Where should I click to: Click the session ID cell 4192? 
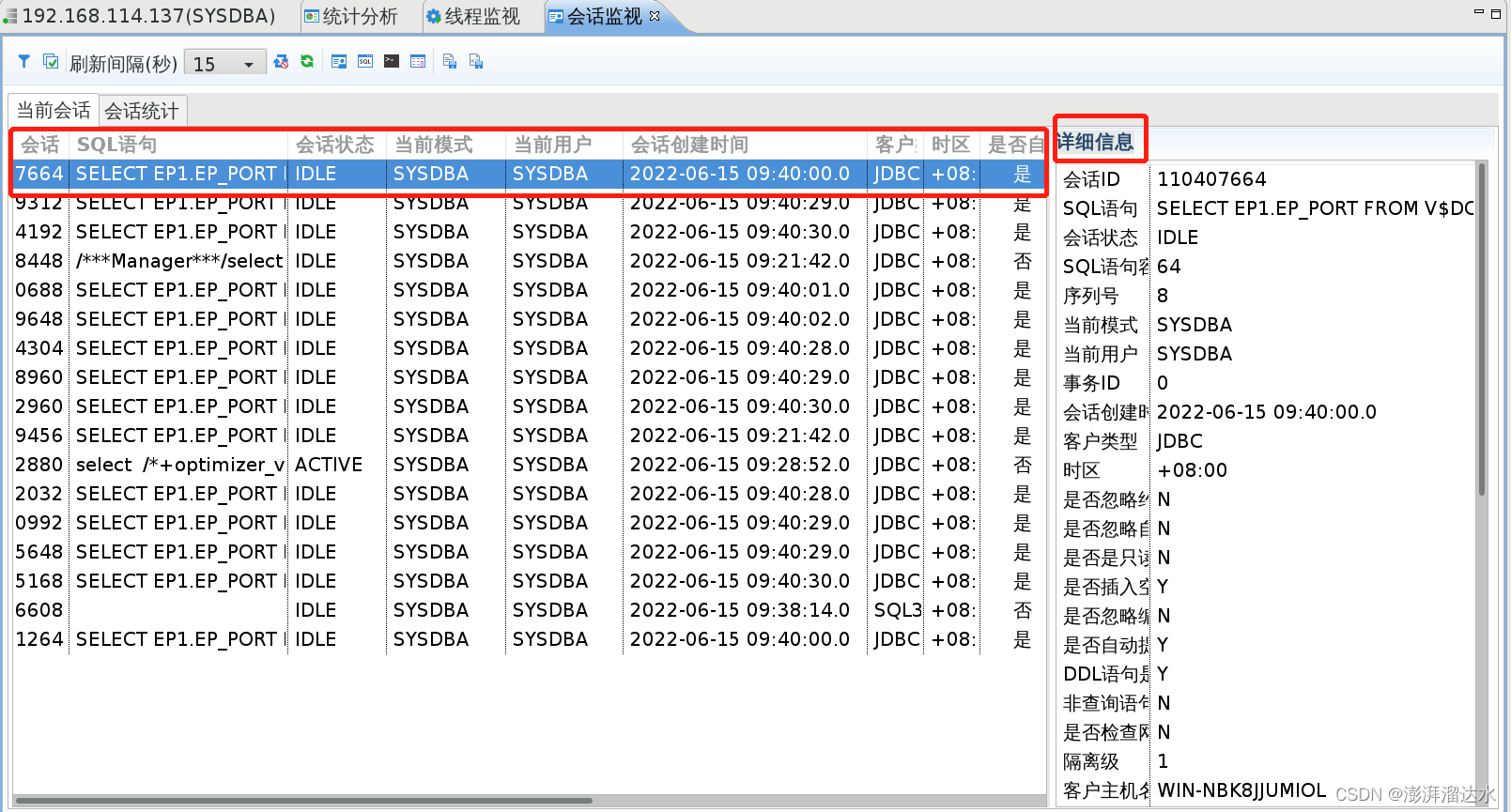pos(39,232)
